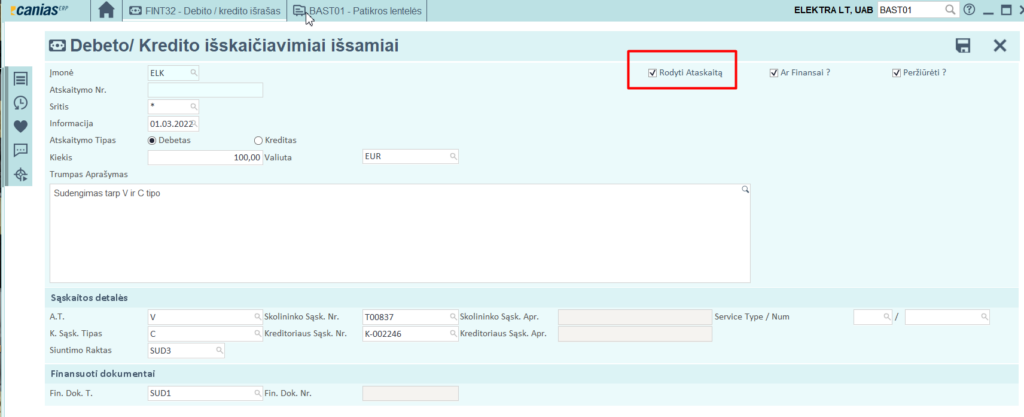This screenshot has height=417, width=1024.
Task: Click the Save diskette icon
Action: [963, 46]
